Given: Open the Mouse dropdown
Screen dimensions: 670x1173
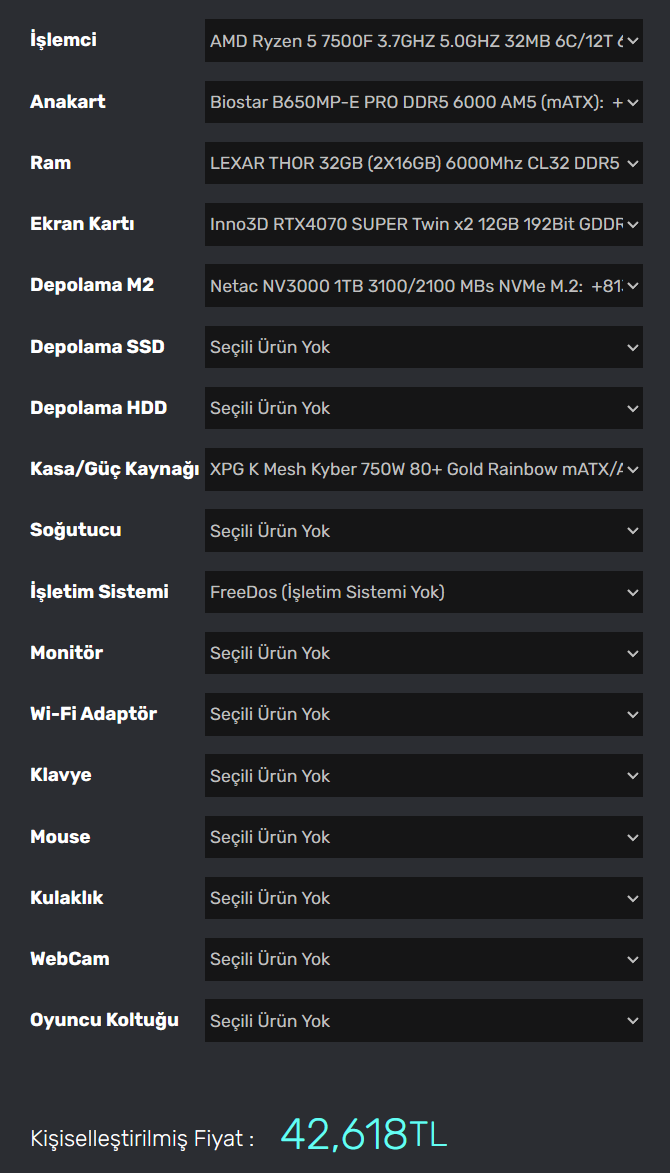Looking at the screenshot, I should pos(423,837).
